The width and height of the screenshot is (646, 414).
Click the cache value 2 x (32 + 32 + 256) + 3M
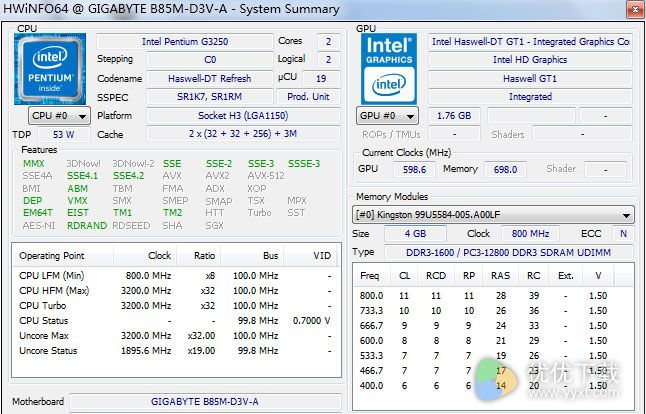click(x=243, y=134)
